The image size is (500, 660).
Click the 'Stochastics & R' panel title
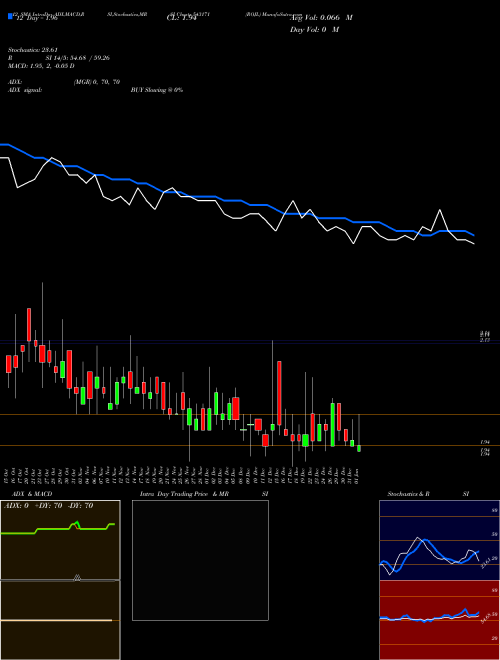pos(409,494)
